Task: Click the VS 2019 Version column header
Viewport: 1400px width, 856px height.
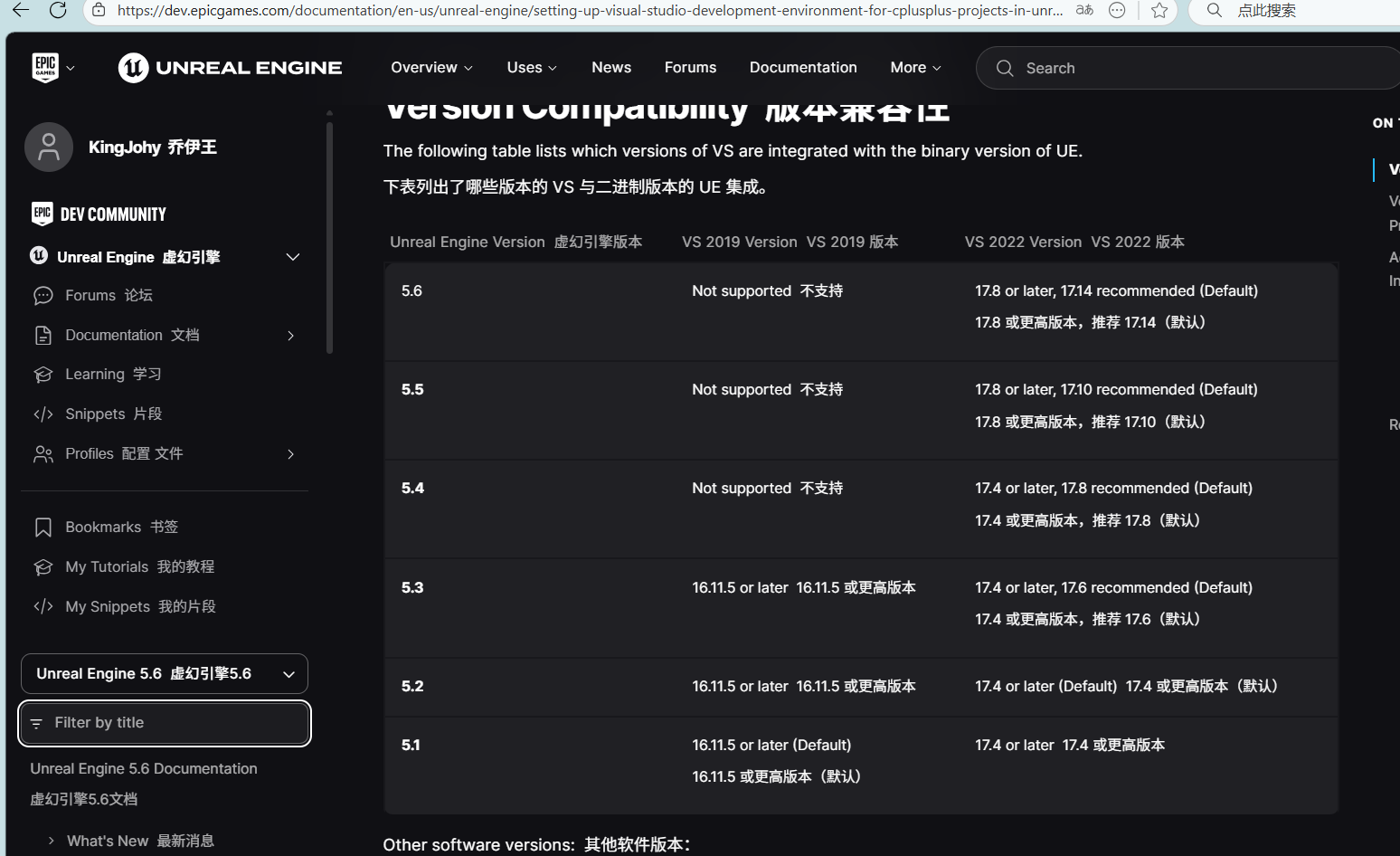Action: coord(790,242)
